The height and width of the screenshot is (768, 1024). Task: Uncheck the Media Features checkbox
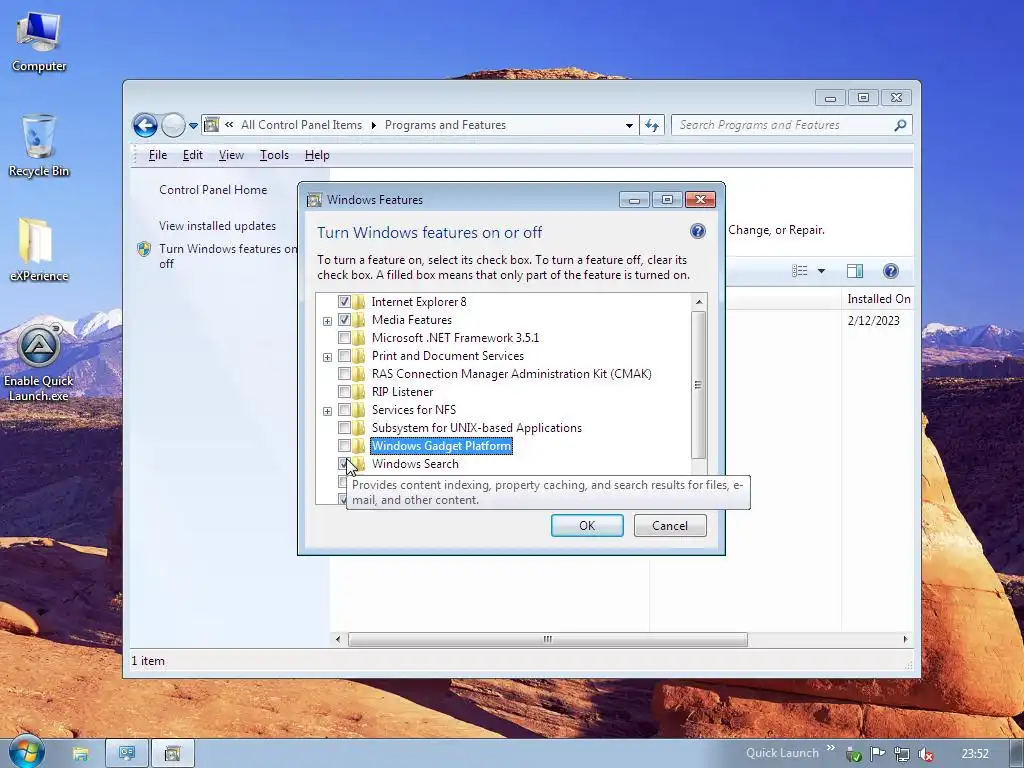[344, 320]
